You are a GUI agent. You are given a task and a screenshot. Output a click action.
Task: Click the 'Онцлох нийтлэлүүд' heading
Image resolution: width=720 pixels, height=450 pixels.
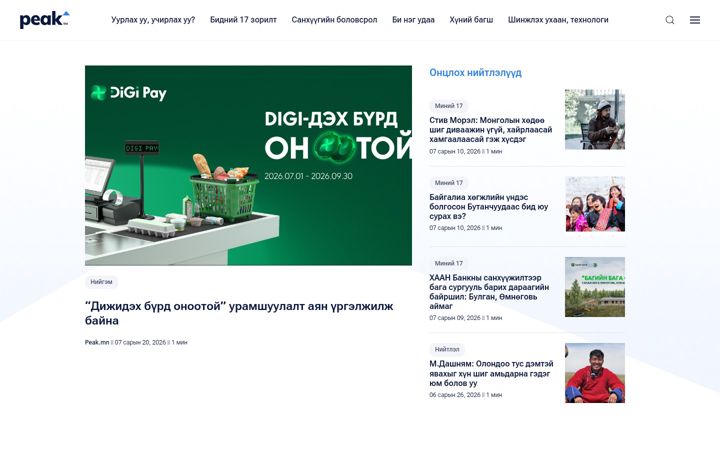pos(475,73)
